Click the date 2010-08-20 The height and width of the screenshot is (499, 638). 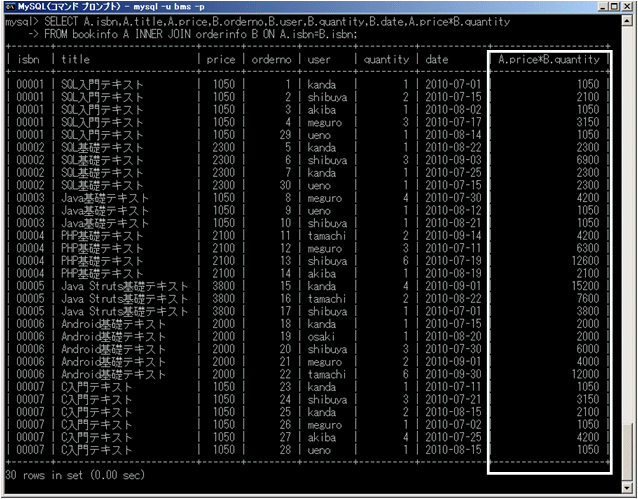click(453, 336)
